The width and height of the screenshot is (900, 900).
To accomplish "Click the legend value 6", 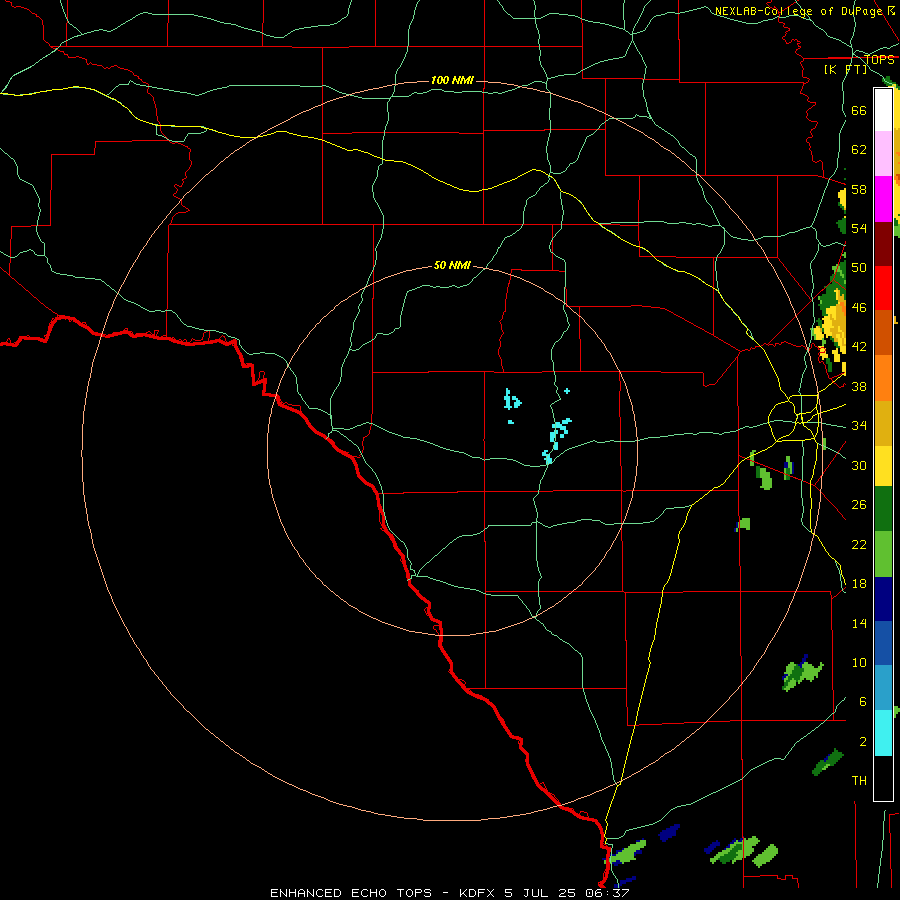I will [863, 701].
